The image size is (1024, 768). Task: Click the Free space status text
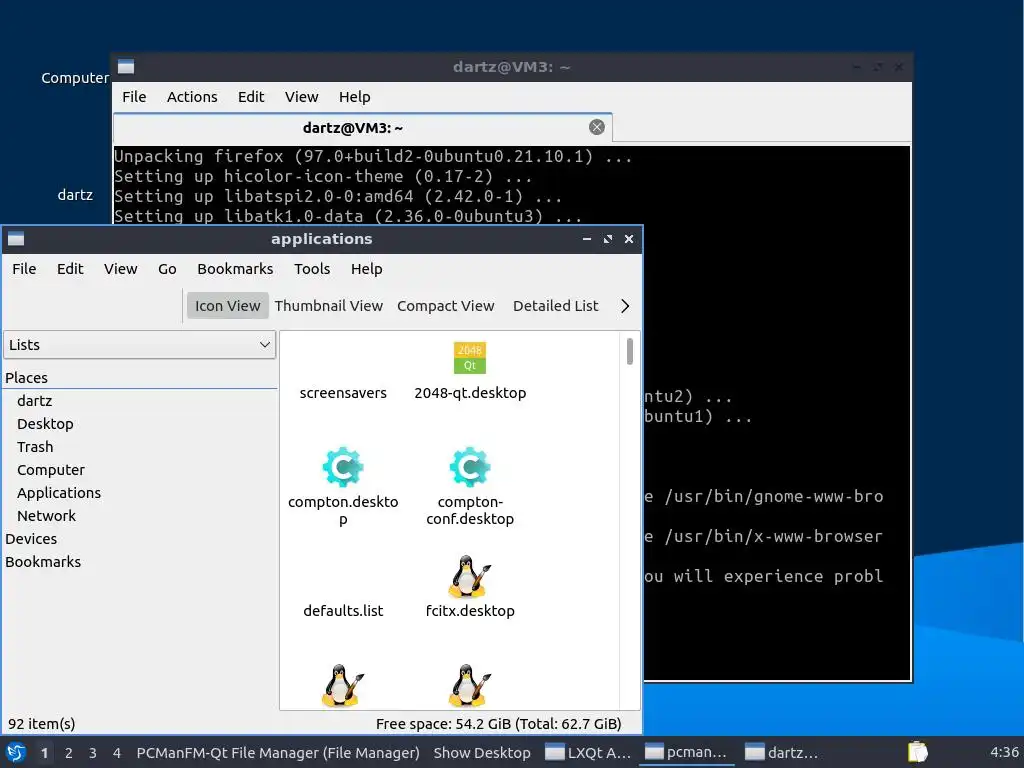(x=498, y=724)
